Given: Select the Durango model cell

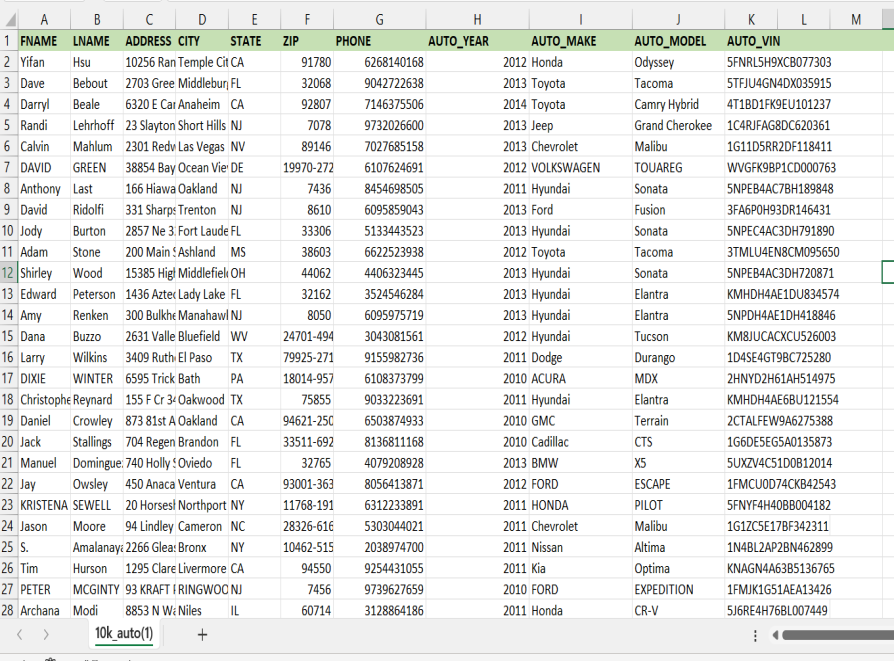Looking at the screenshot, I should [678, 358].
